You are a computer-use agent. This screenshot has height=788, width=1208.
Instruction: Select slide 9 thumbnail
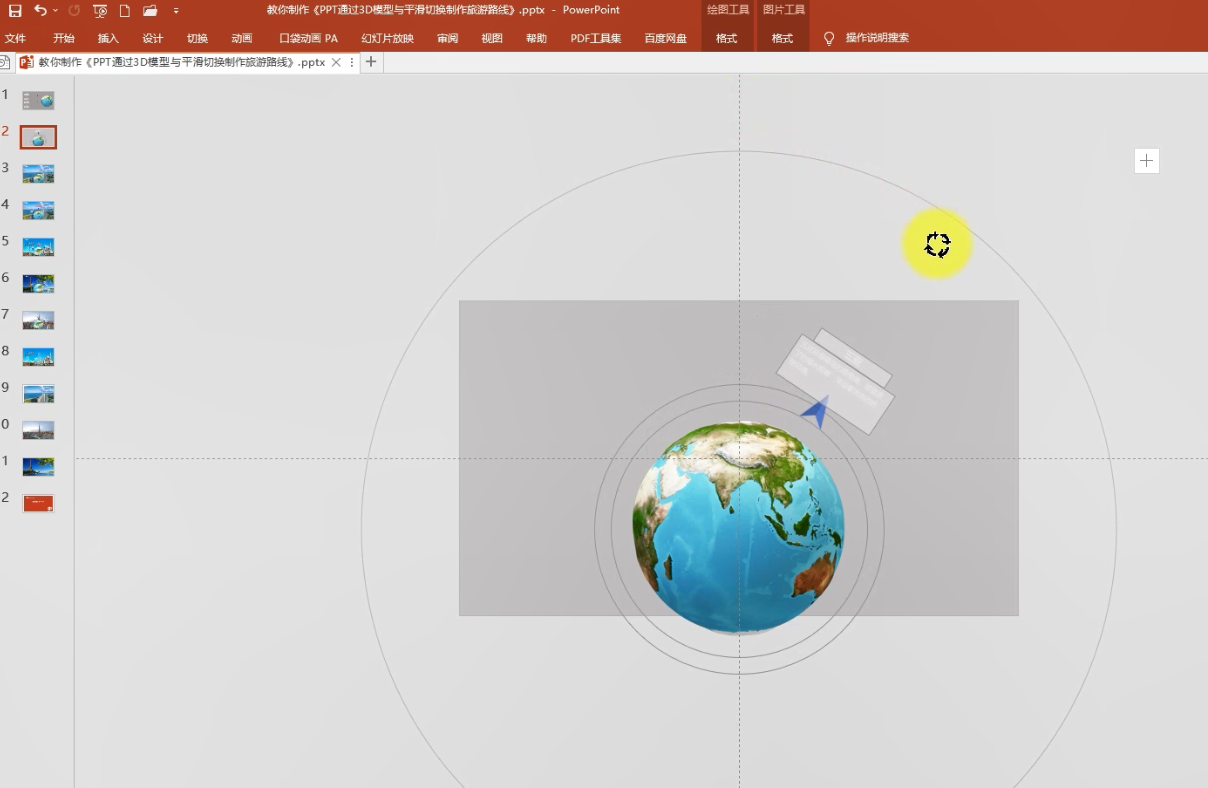[39, 393]
